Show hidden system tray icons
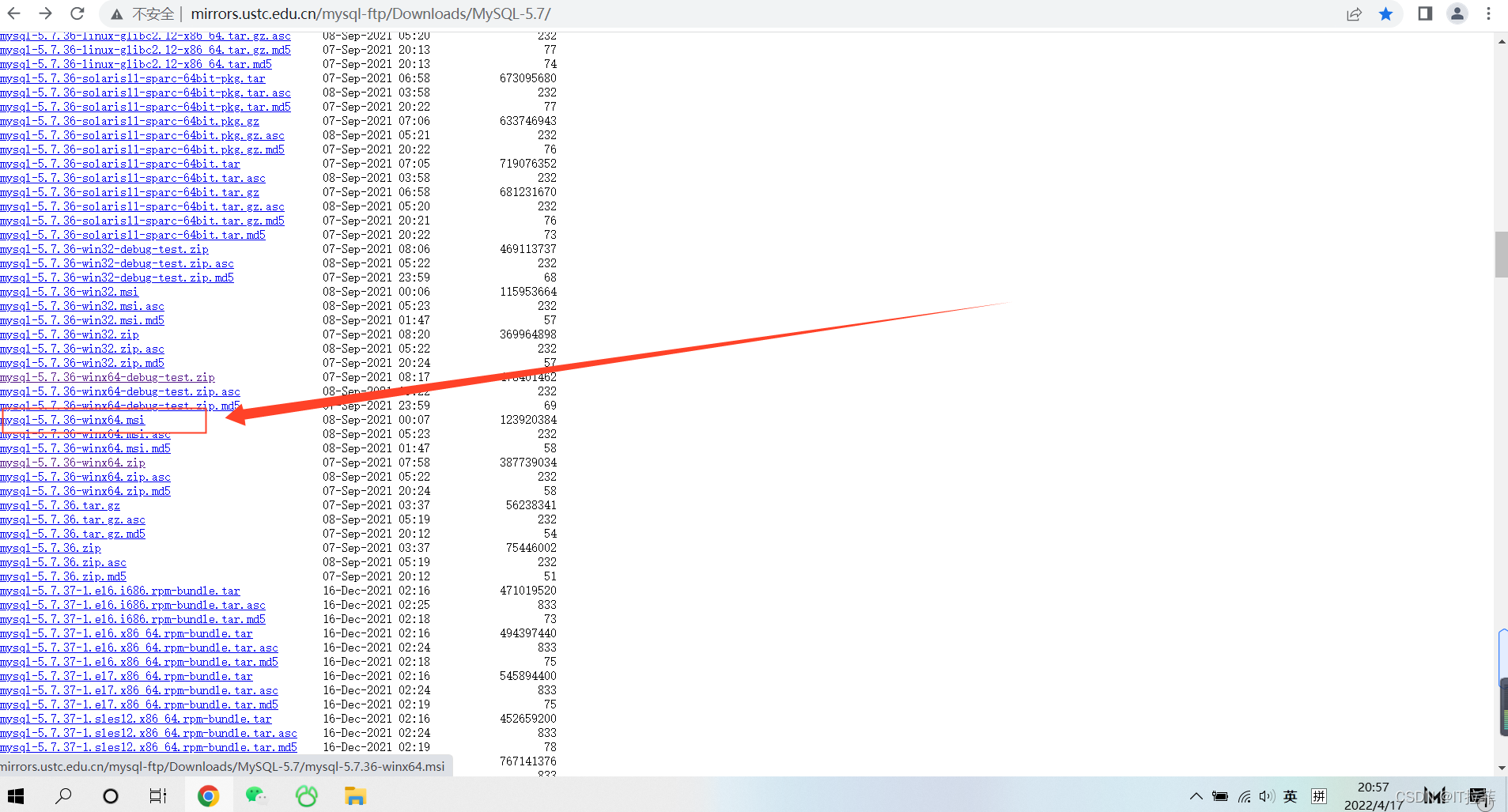The height and width of the screenshot is (812, 1508). pos(1196,796)
